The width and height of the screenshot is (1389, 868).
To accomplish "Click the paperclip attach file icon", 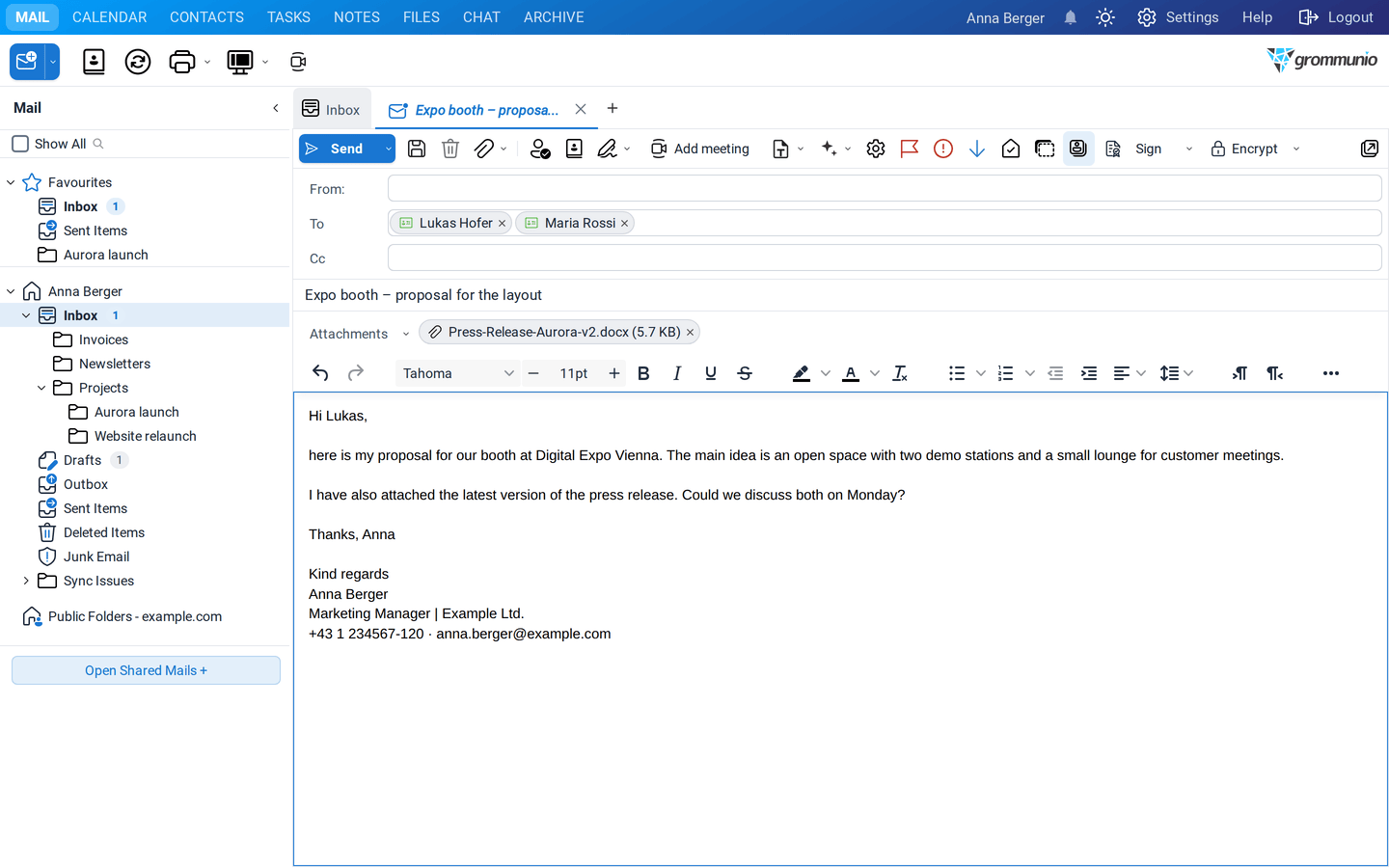I will click(x=484, y=149).
